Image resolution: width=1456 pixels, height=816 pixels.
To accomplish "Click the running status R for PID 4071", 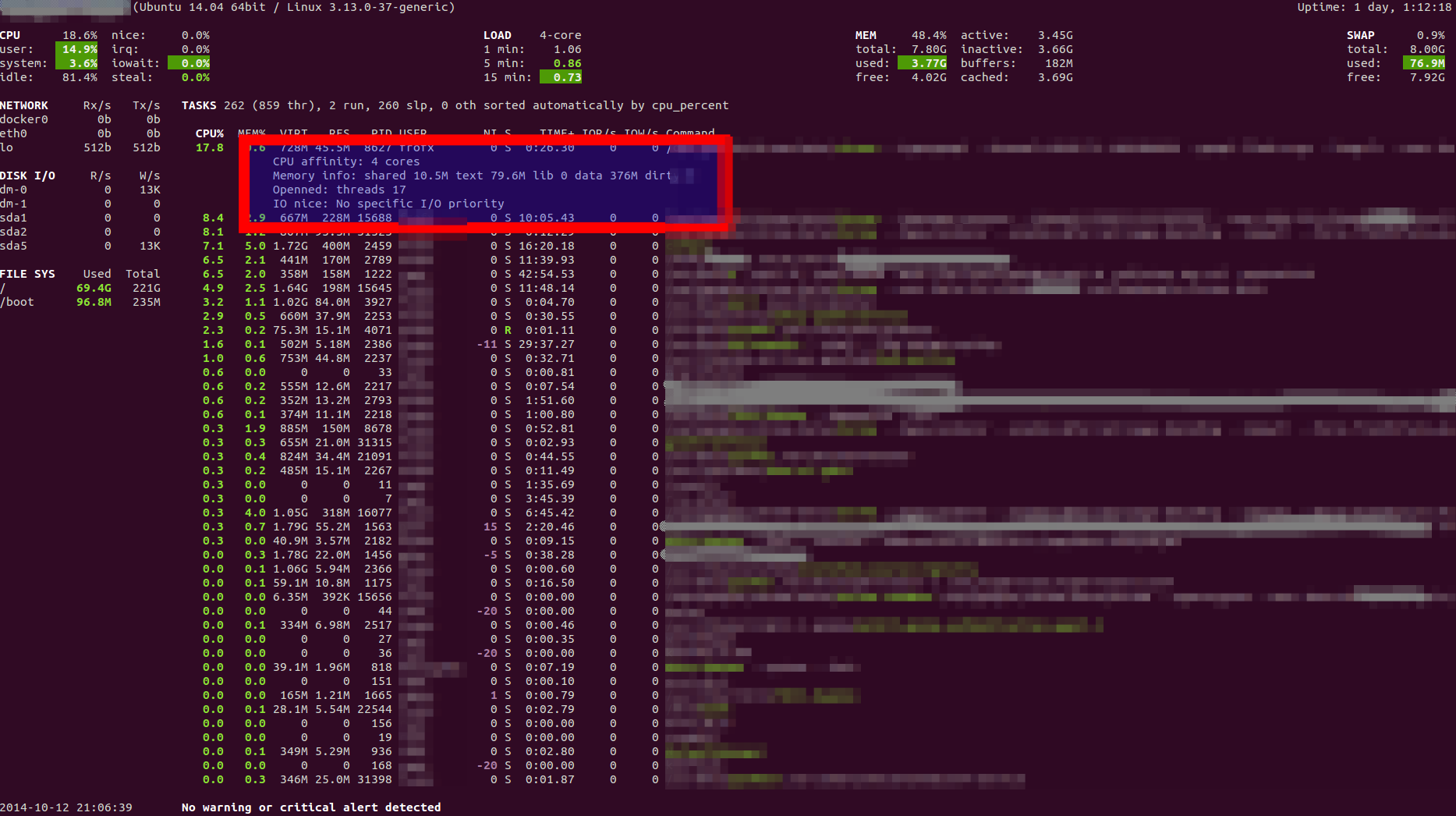I will [508, 330].
